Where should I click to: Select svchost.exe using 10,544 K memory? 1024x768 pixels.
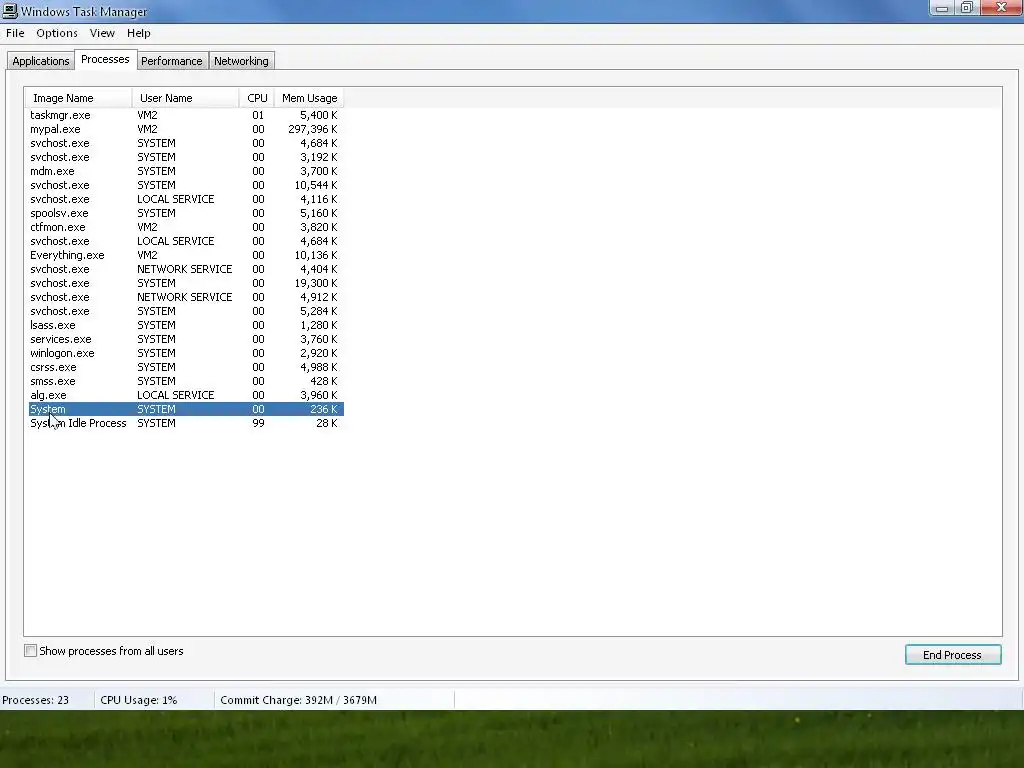(x=185, y=185)
